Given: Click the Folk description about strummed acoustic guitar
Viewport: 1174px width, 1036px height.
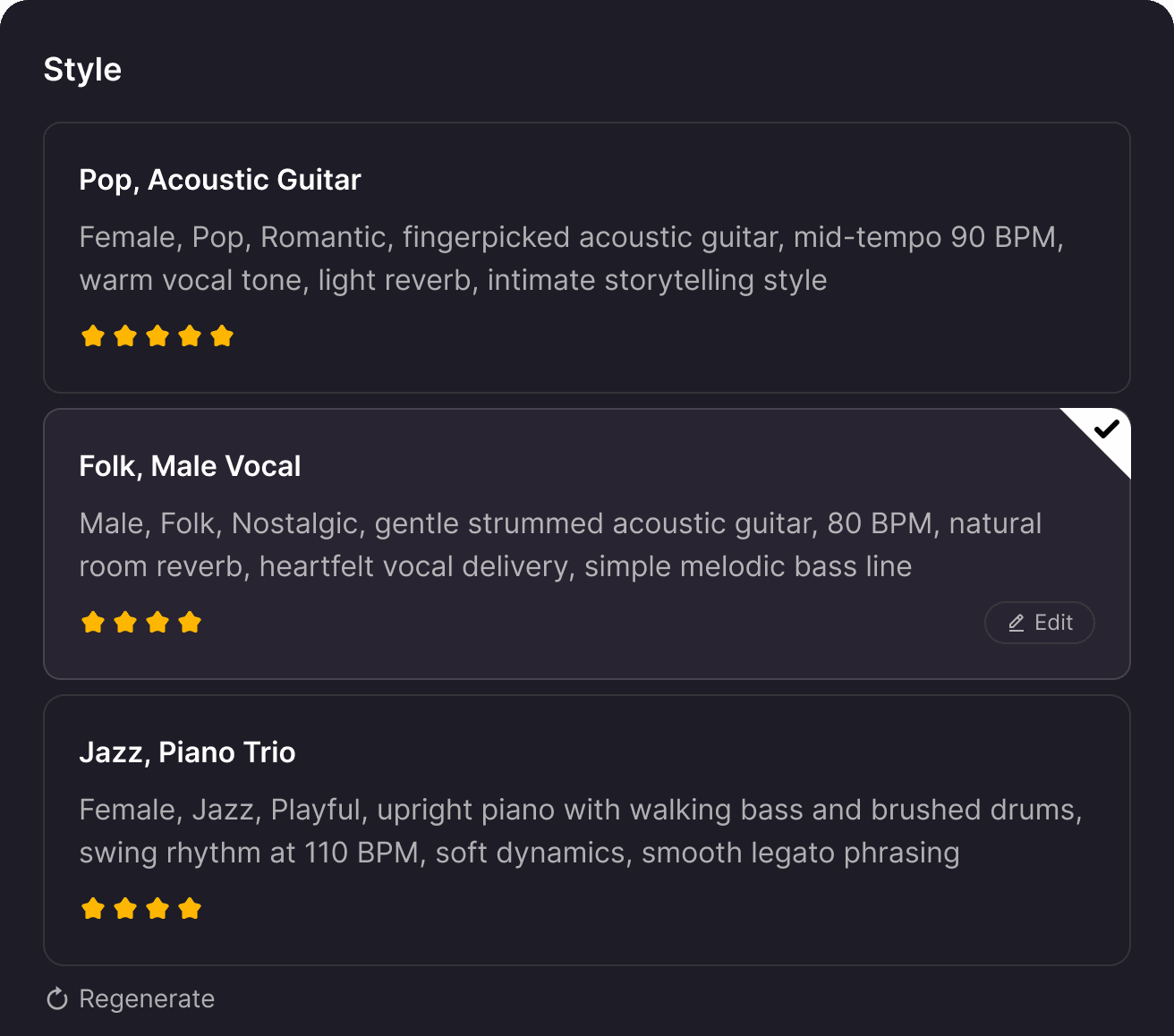Looking at the screenshot, I should coord(560,545).
